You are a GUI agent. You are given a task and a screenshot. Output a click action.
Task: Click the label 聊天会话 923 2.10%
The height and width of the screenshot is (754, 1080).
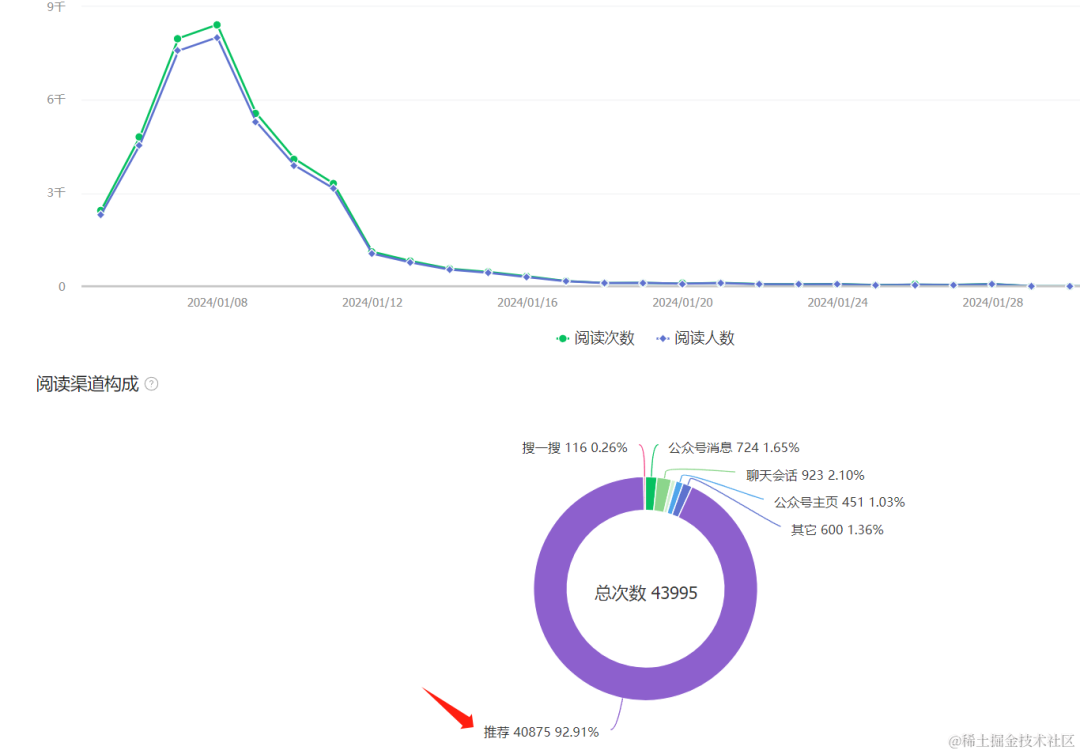[x=804, y=475]
